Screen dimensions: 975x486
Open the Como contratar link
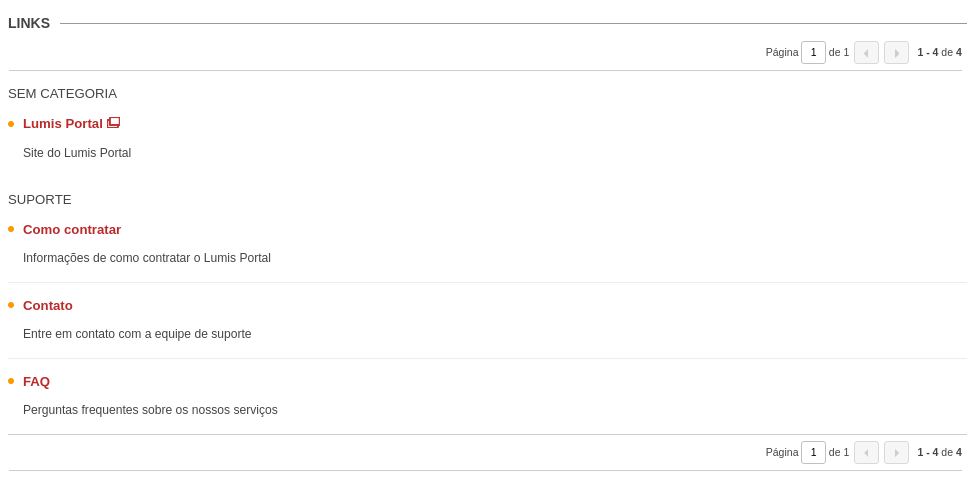[x=72, y=230]
